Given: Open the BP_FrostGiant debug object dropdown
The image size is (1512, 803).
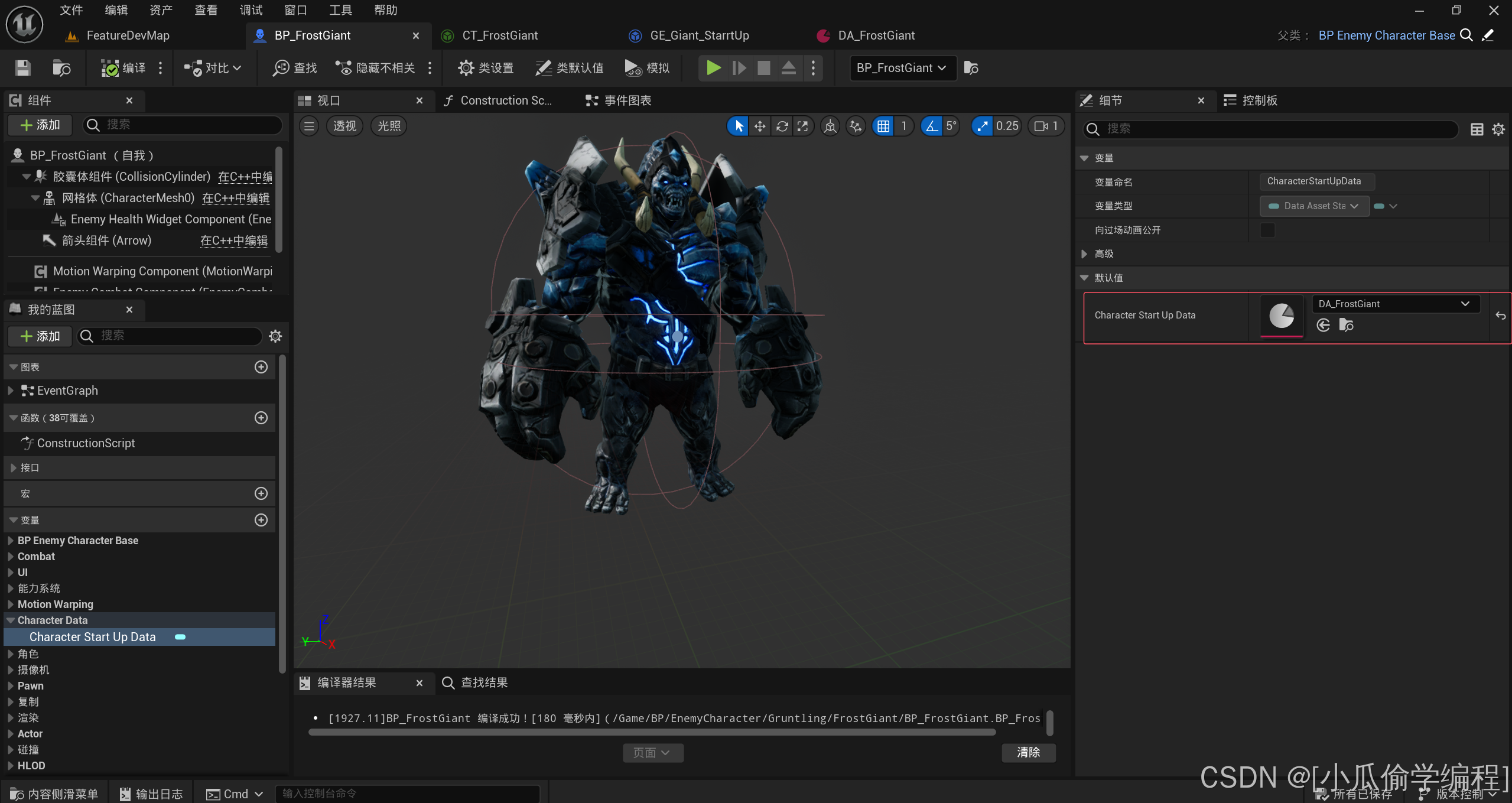Looking at the screenshot, I should pyautogui.click(x=902, y=68).
